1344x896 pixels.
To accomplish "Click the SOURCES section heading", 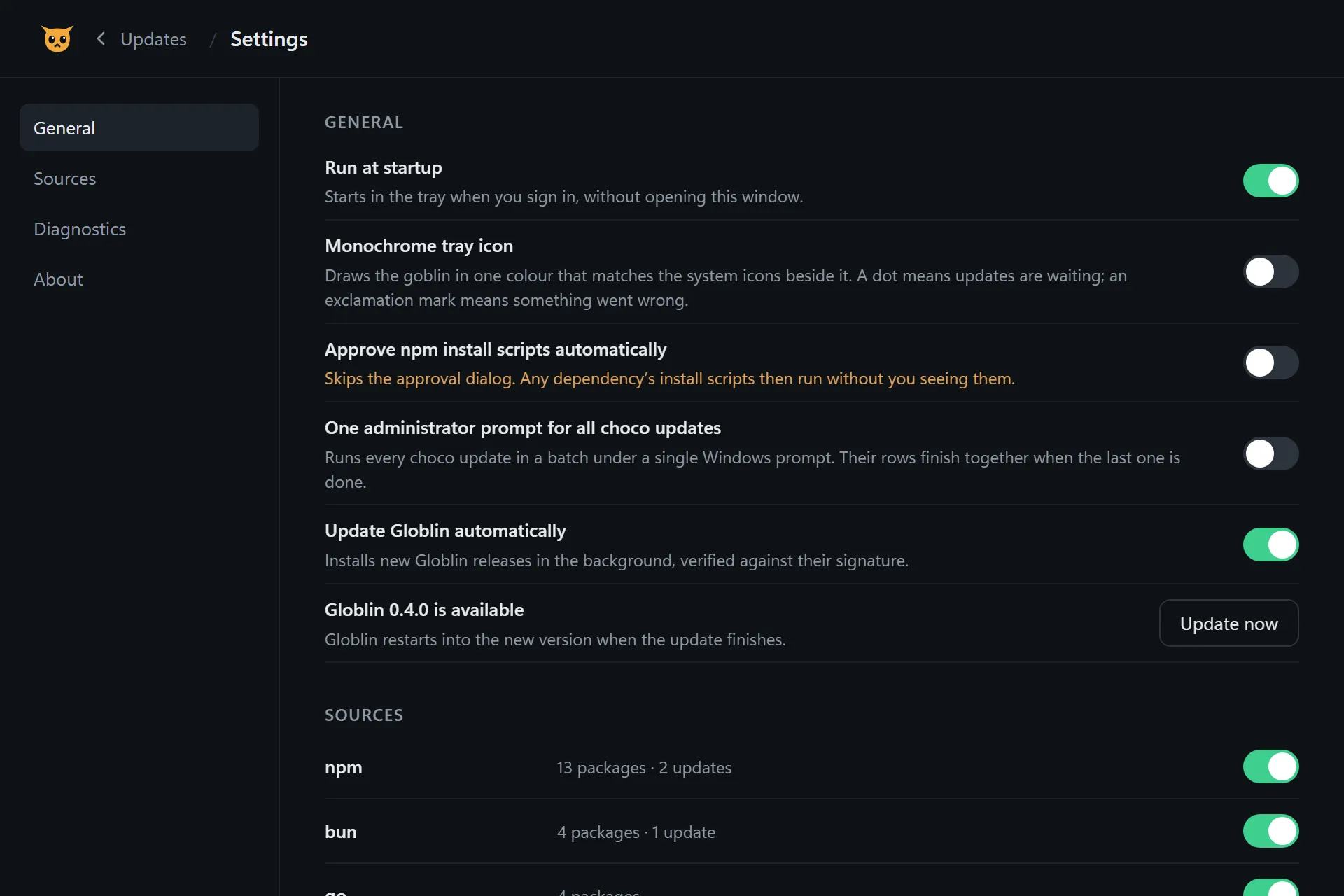I will 364,715.
